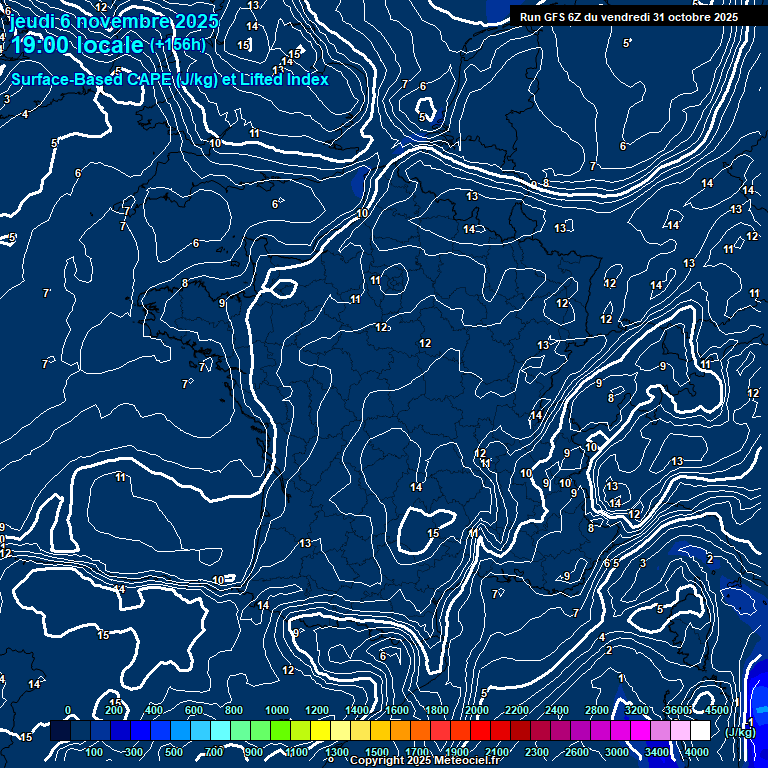Image resolution: width=768 pixels, height=768 pixels.
Task: Click the legend label '1300'
Action: [337, 752]
